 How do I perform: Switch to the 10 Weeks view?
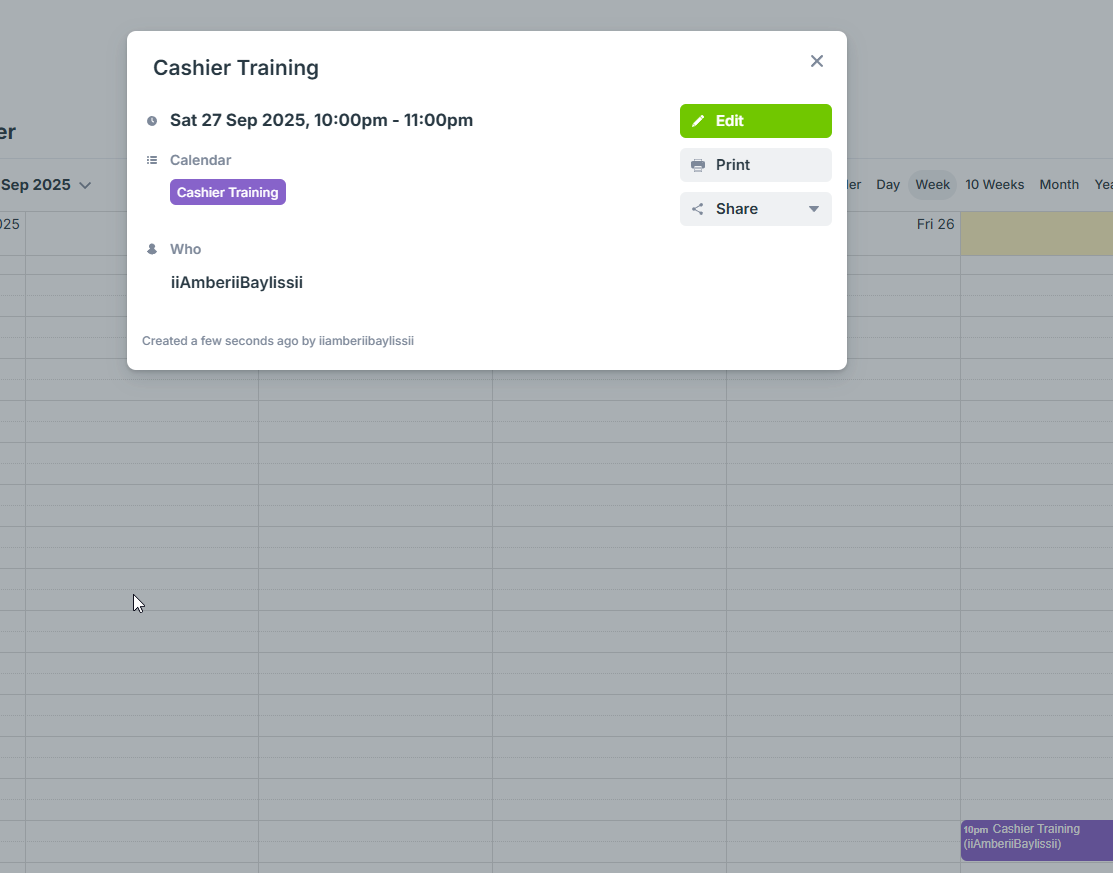[x=994, y=185]
